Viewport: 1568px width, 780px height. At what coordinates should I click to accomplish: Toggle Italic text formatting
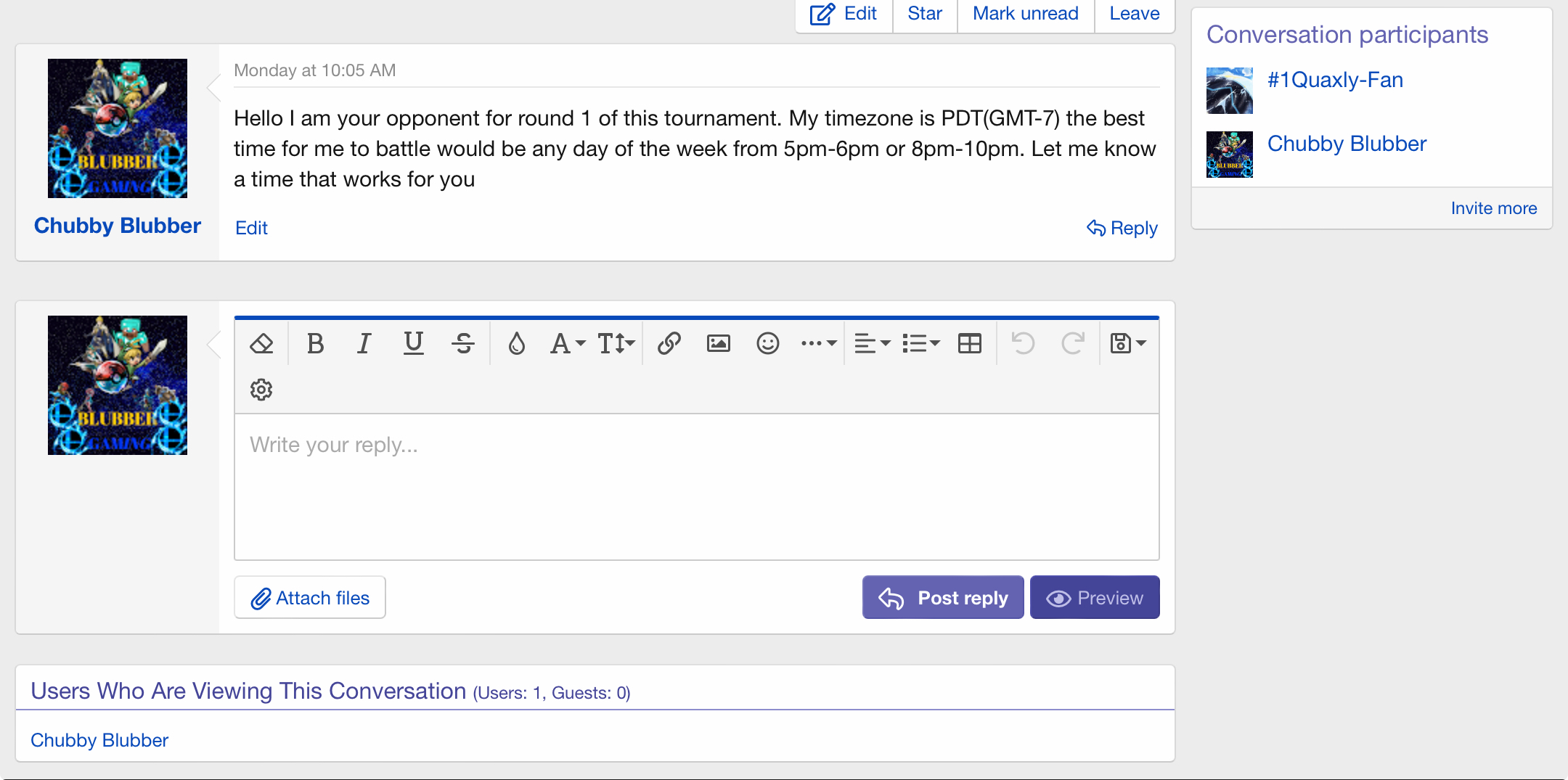pyautogui.click(x=364, y=343)
